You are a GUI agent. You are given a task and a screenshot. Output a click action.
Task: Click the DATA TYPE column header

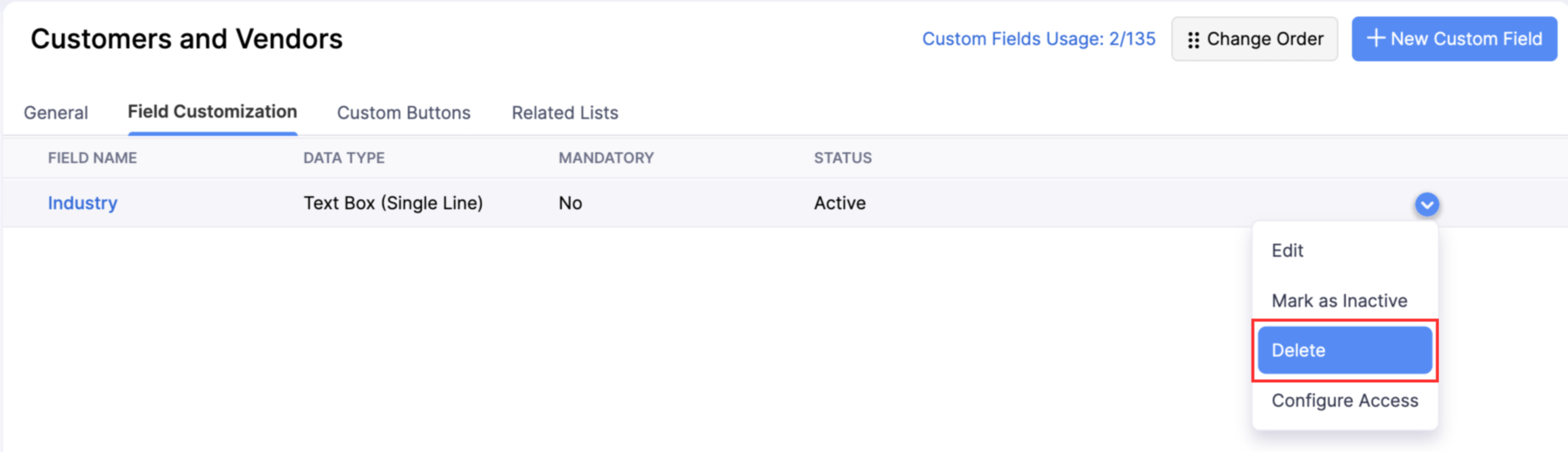point(344,157)
